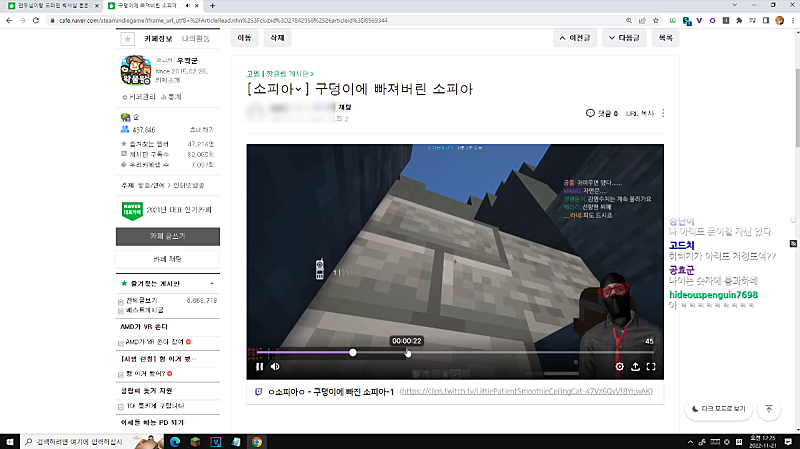
Task: Open Chrome three-dot menu
Action: (x=793, y=20)
